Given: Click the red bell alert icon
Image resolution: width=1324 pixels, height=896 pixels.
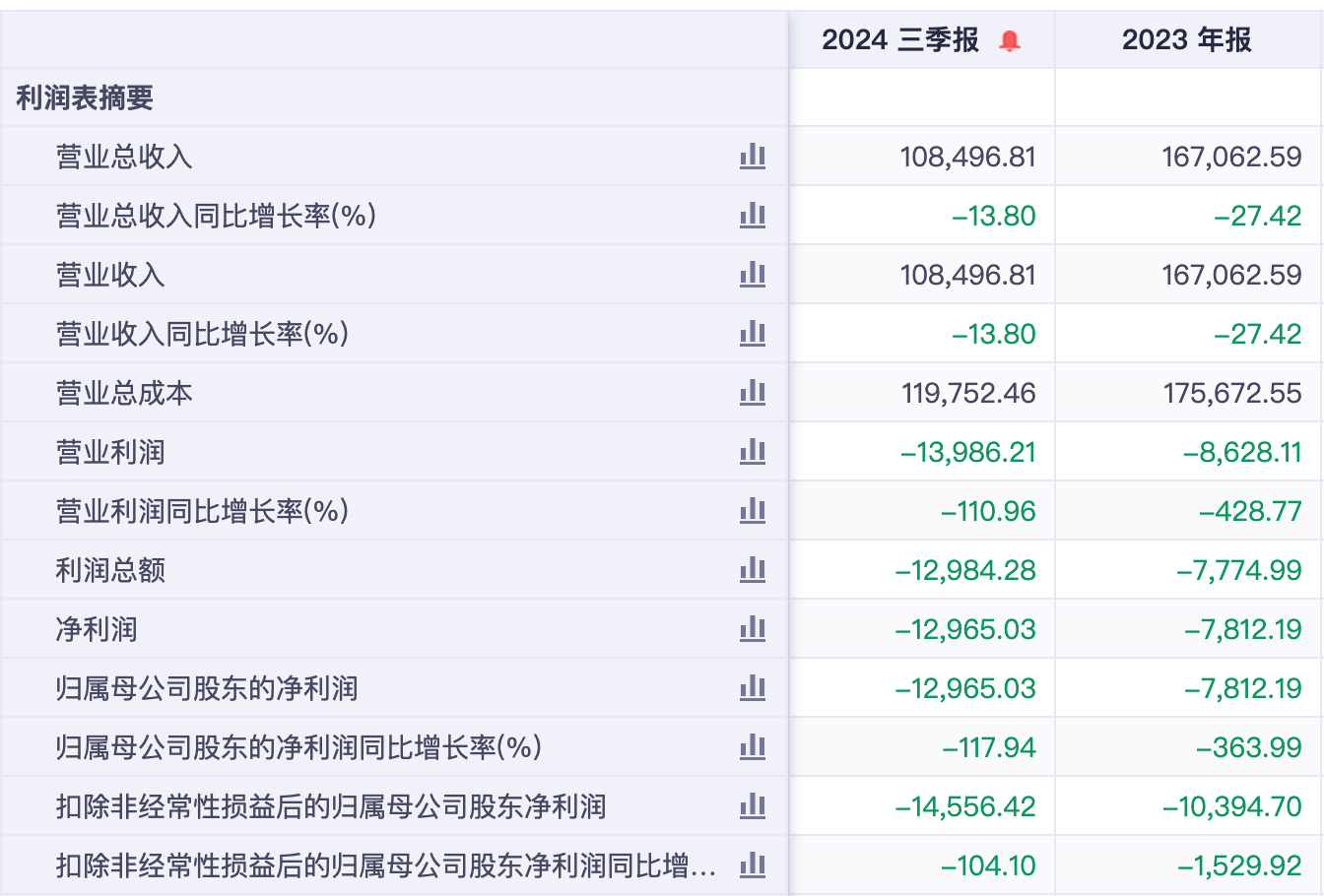Looking at the screenshot, I should (x=1010, y=41).
